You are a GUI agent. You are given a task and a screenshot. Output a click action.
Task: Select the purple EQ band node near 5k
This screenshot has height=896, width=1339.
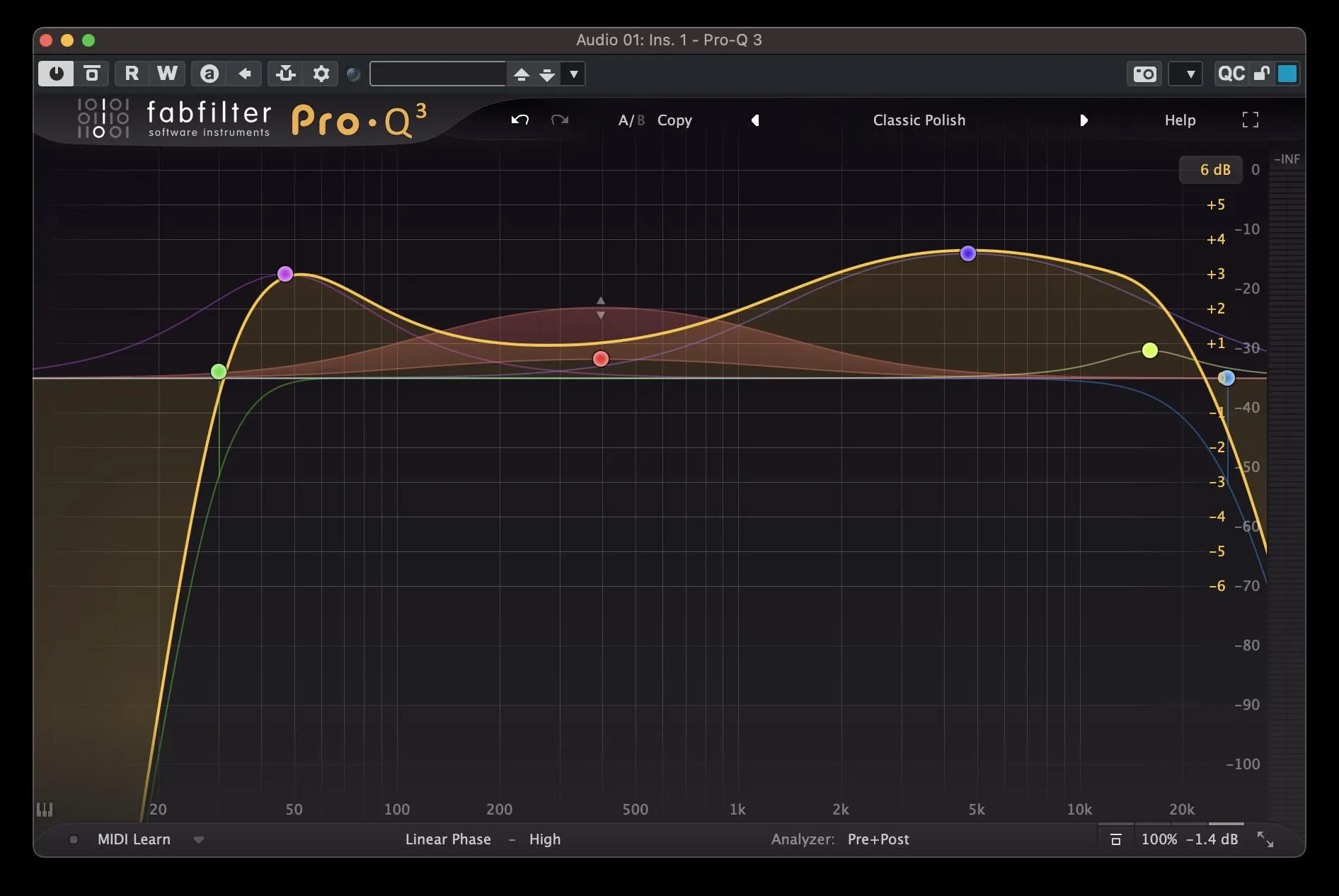967,253
